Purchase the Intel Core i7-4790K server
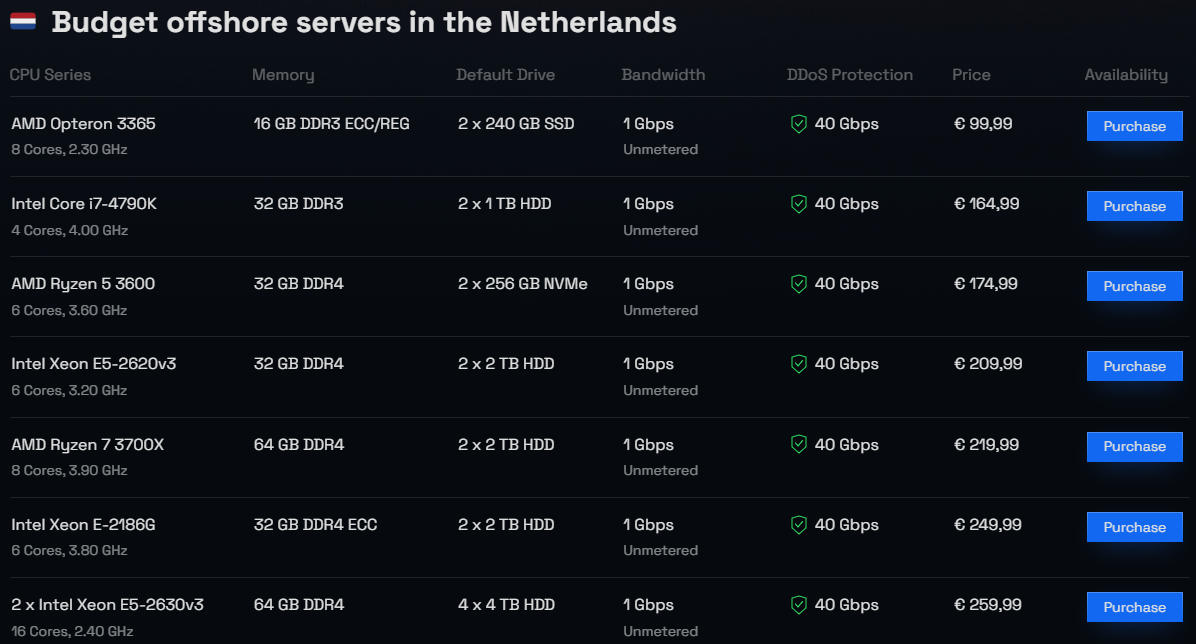 coord(1134,206)
